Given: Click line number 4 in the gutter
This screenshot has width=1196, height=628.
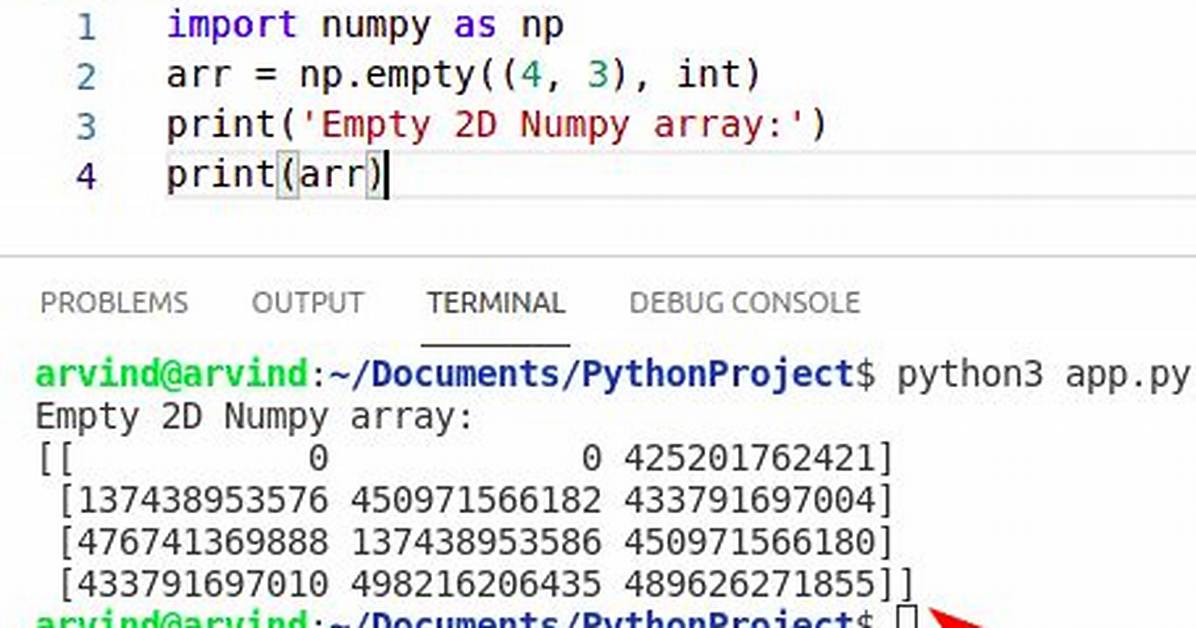Looking at the screenshot, I should tap(86, 176).
